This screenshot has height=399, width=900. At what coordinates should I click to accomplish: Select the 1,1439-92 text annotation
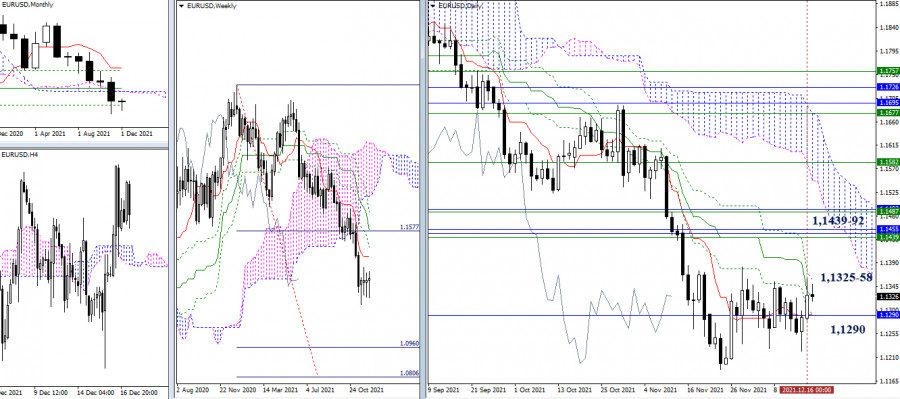pyautogui.click(x=839, y=220)
